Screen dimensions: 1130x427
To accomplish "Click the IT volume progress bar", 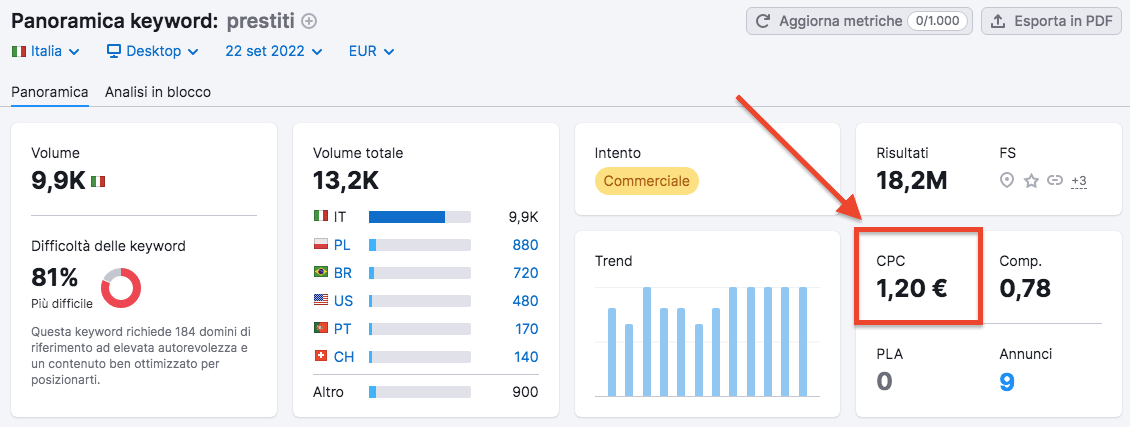I will coord(419,217).
